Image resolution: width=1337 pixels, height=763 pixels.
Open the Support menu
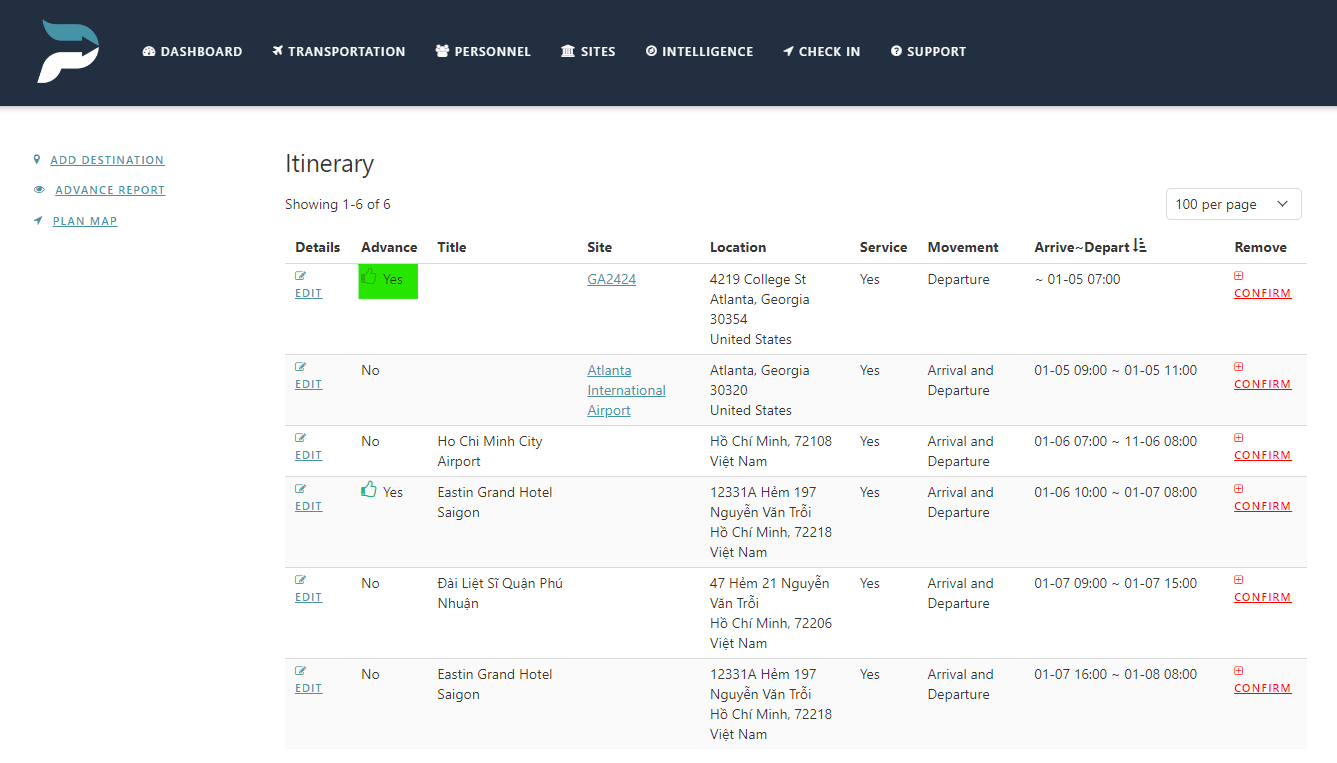click(x=928, y=51)
